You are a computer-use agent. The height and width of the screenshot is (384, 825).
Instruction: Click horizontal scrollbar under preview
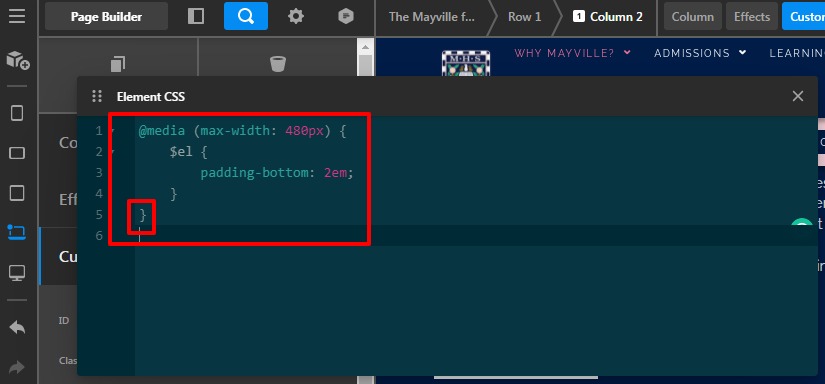[516, 377]
